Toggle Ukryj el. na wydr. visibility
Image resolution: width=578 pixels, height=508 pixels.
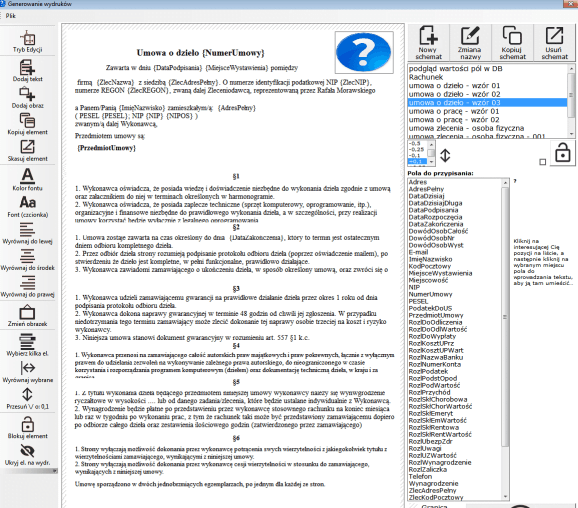(28, 455)
